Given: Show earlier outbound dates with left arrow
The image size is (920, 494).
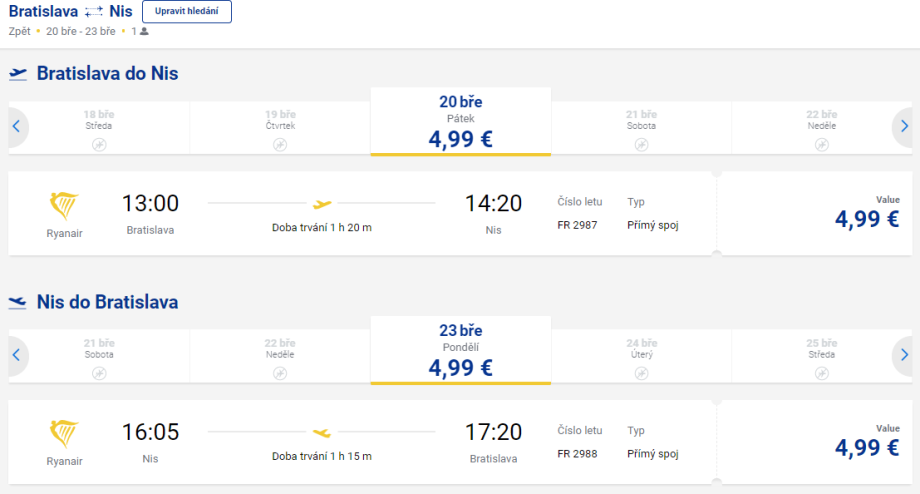Looking at the screenshot, I should pos(15,127).
